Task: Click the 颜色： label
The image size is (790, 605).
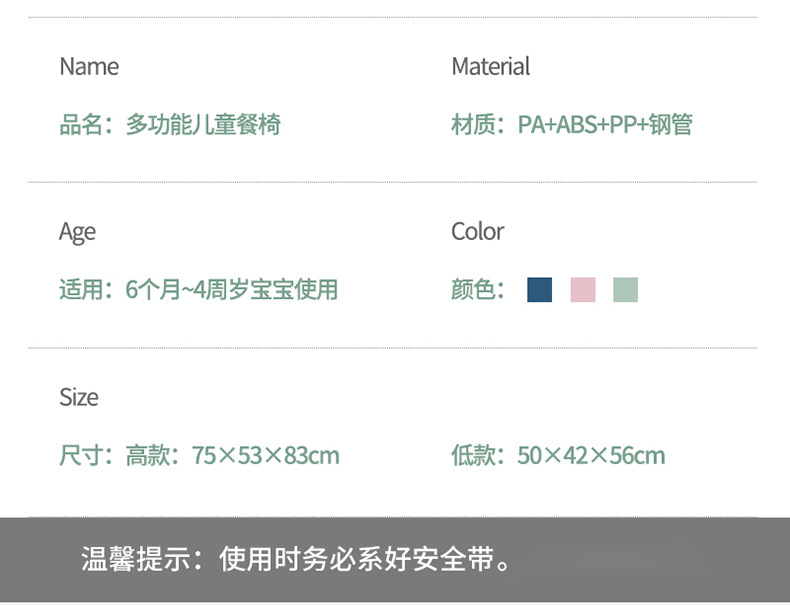Action: tap(480, 290)
